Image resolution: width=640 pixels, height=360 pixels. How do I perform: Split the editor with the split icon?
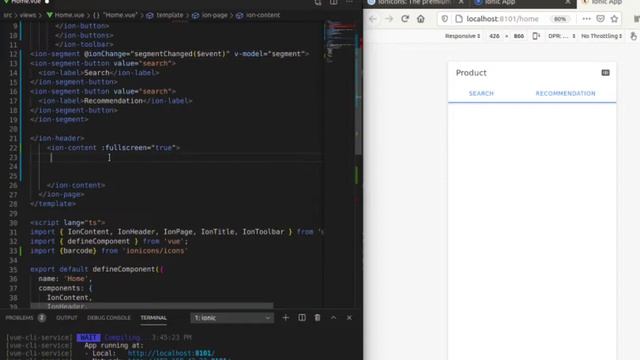(x=333, y=2)
